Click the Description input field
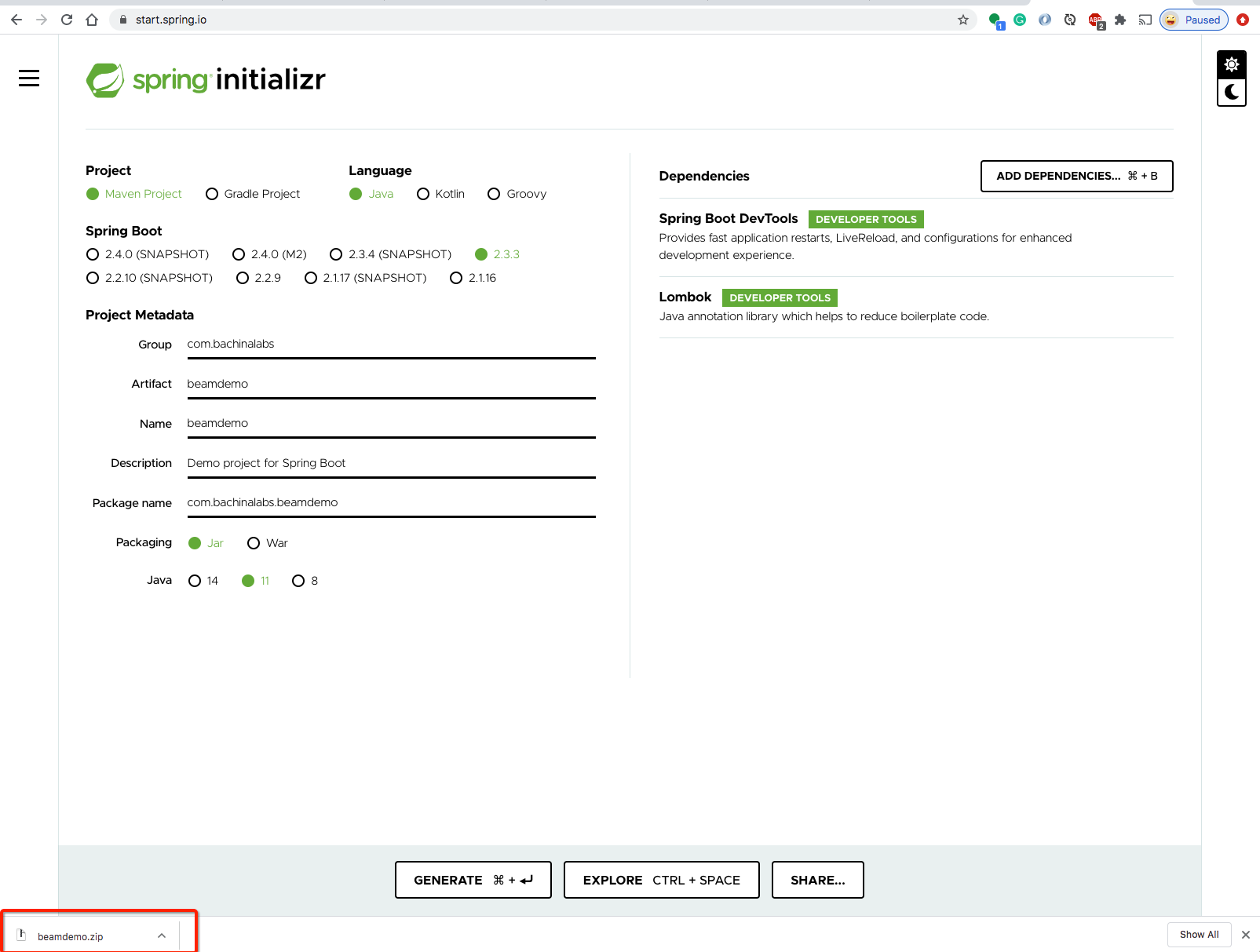Viewport: 1260px width, 952px height. (x=391, y=464)
